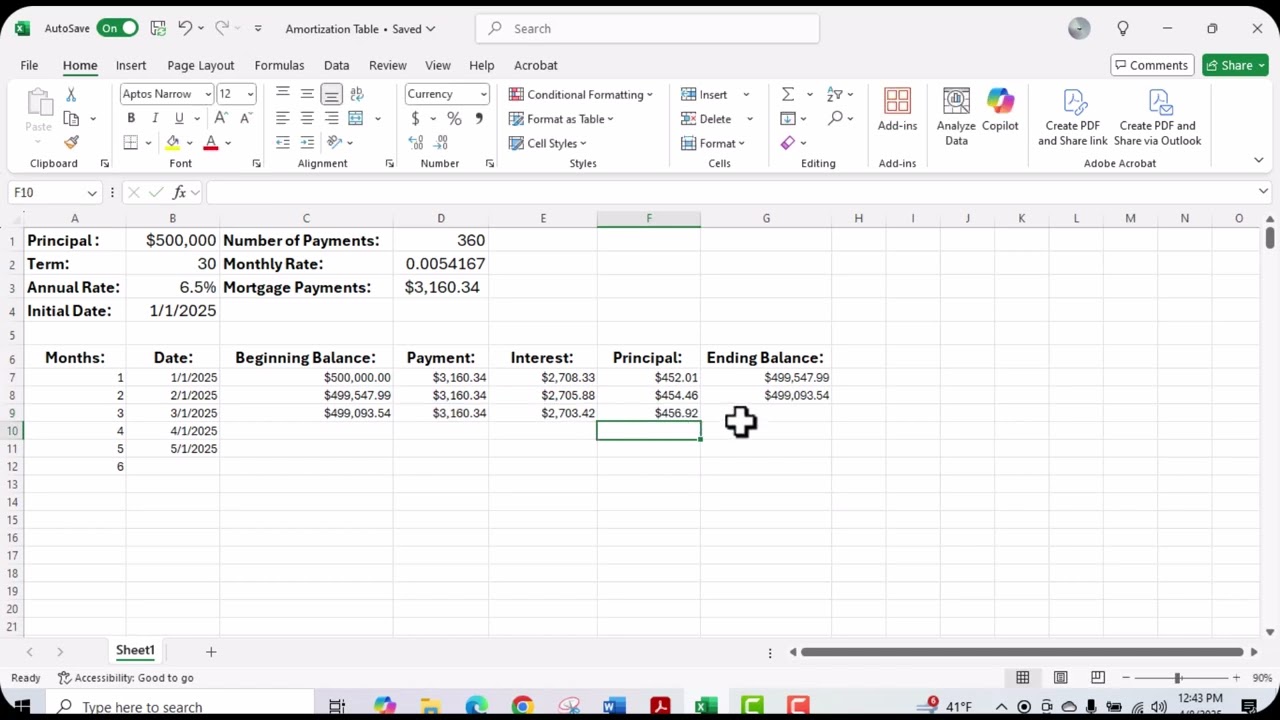Open Find & Select magnifier icon
1280x720 pixels.
point(835,118)
